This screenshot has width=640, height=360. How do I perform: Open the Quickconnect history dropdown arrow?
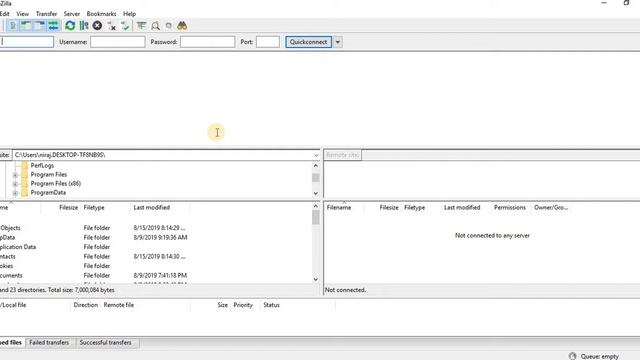[338, 42]
